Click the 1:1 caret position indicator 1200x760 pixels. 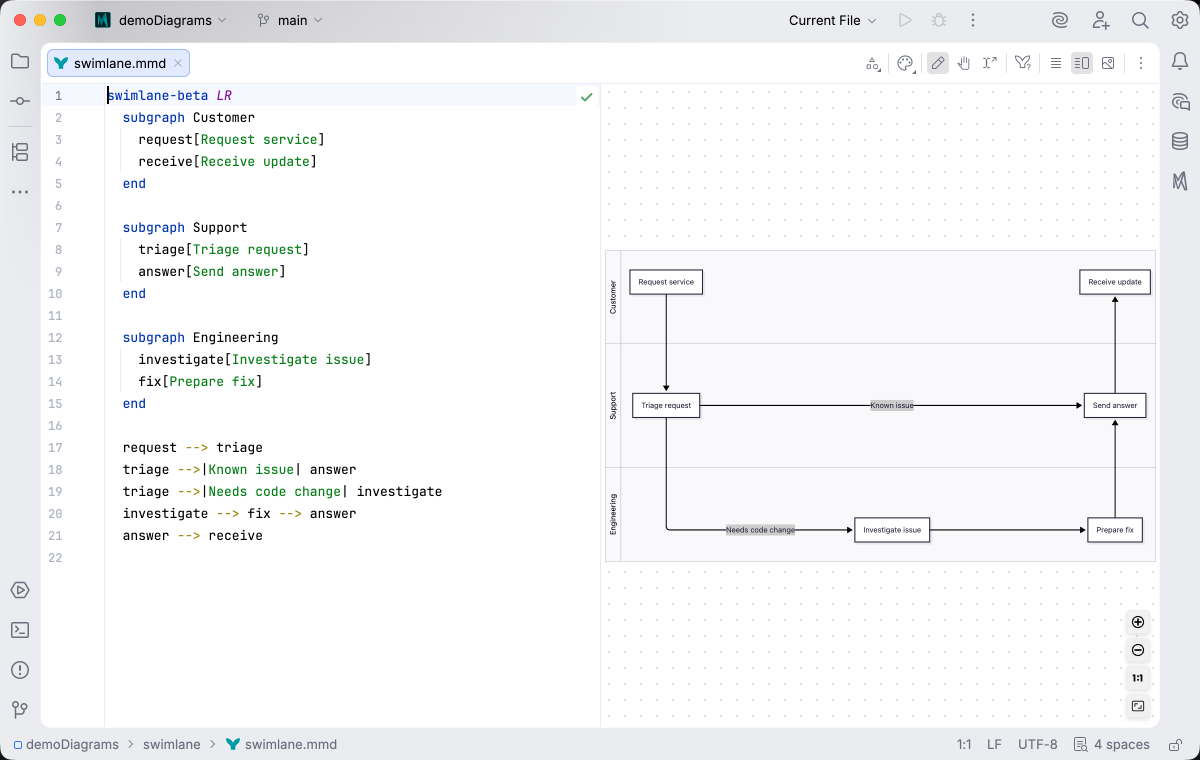[964, 744]
